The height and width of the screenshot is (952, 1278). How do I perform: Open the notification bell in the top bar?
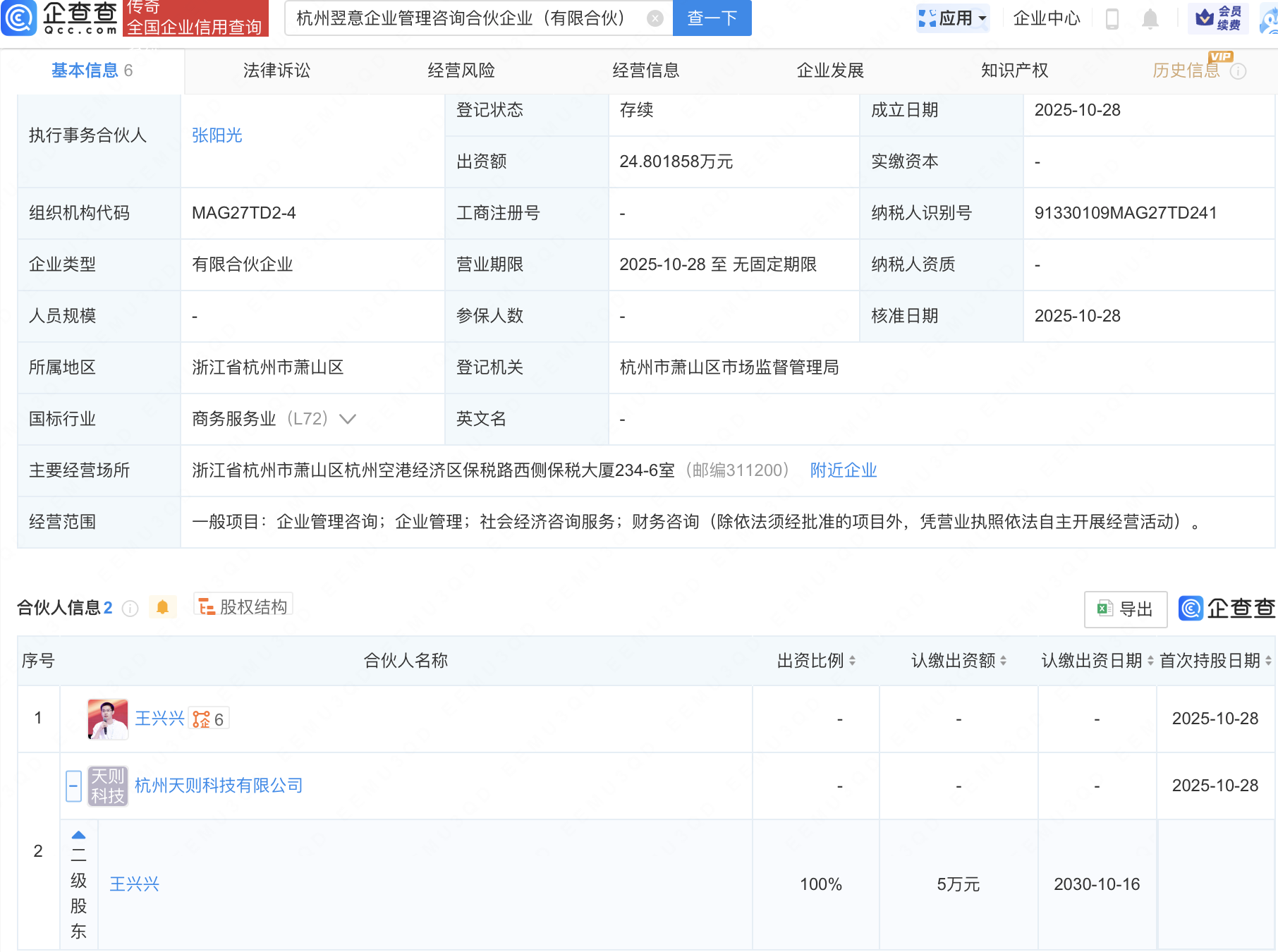coord(1150,19)
